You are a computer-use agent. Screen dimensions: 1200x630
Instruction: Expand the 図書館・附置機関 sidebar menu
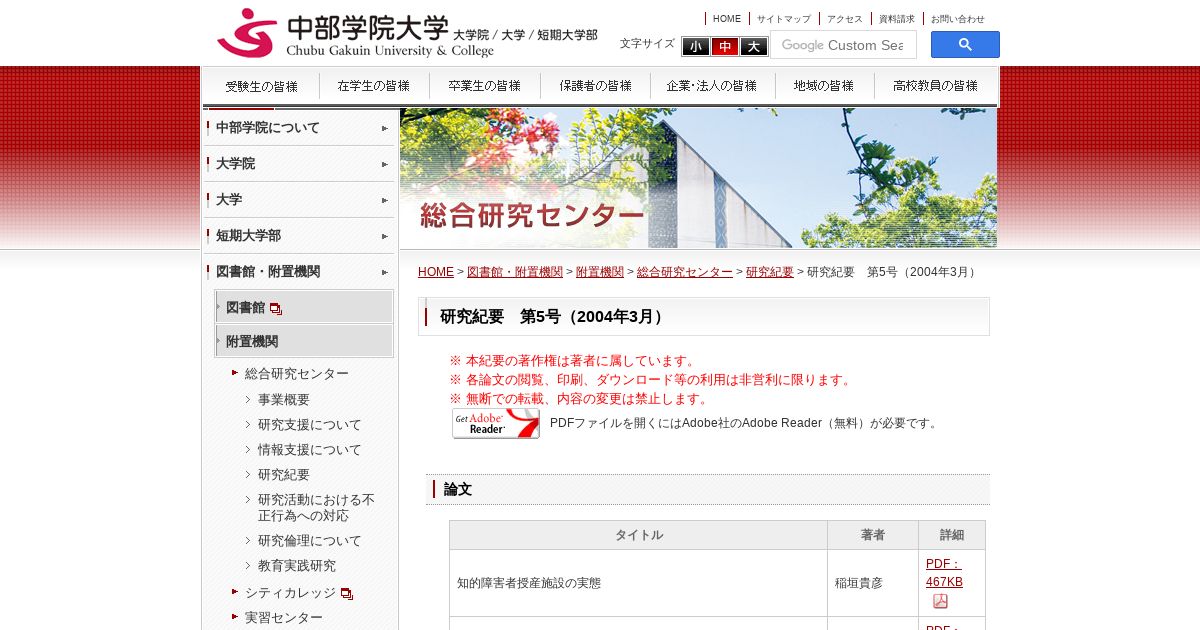[x=299, y=272]
